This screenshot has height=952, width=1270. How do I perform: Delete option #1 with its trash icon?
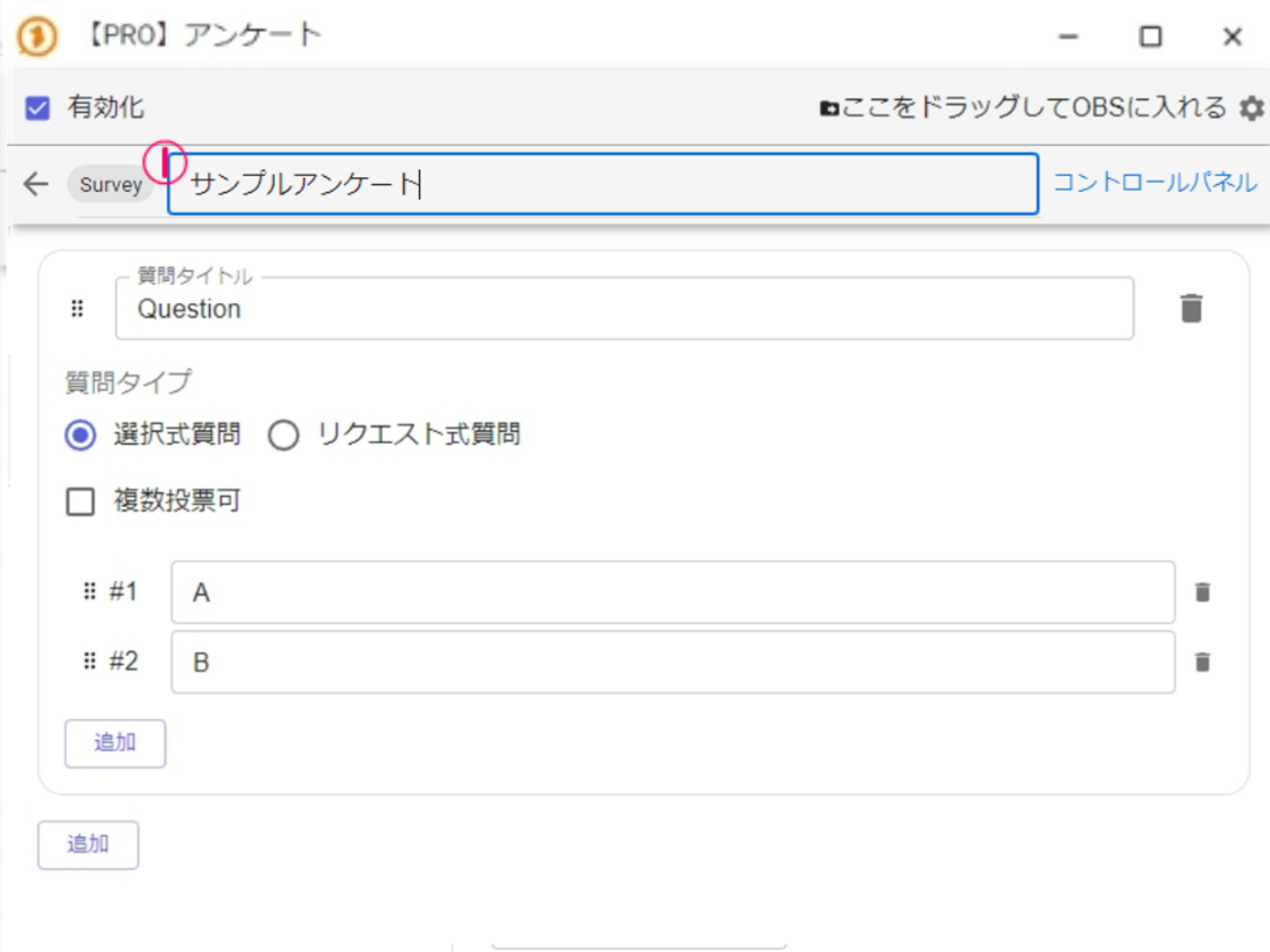click(1202, 592)
